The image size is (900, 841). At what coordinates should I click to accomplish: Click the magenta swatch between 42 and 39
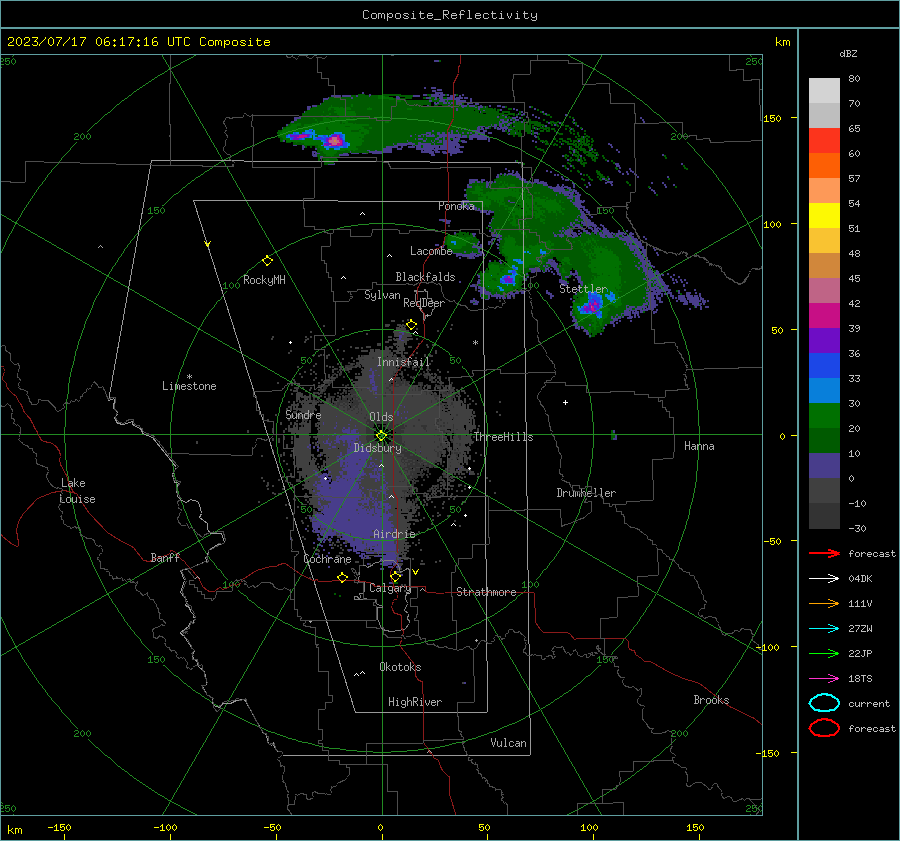pos(824,316)
